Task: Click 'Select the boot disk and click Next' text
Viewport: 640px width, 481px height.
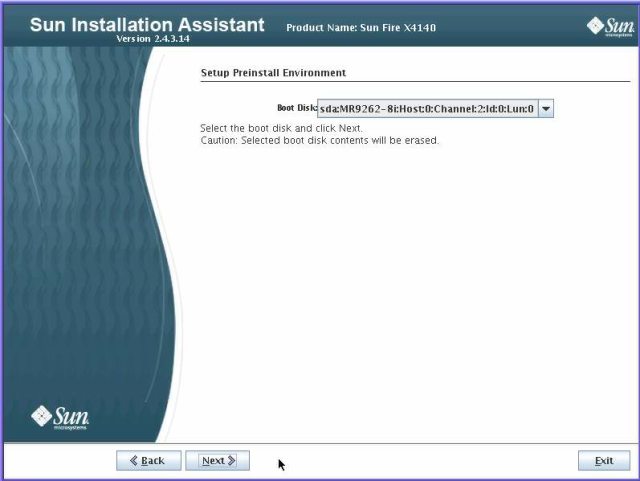Action: [281, 128]
